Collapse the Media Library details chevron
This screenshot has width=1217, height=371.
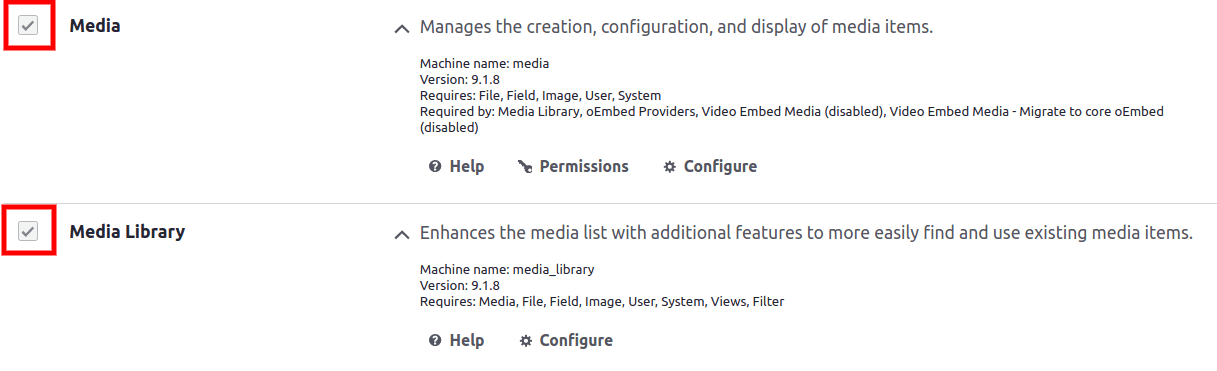click(x=402, y=235)
